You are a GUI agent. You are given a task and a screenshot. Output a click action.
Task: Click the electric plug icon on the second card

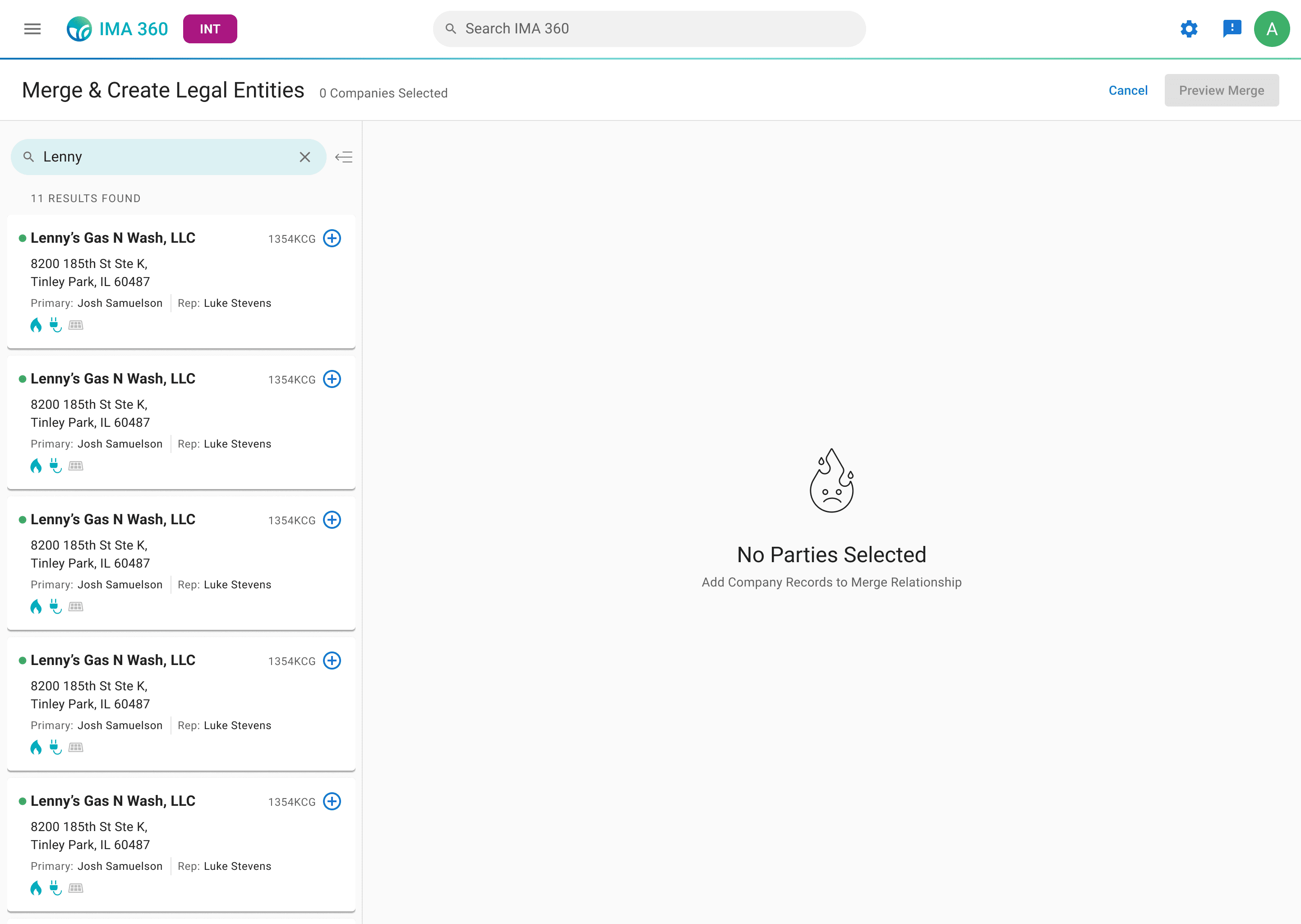pyautogui.click(x=55, y=466)
